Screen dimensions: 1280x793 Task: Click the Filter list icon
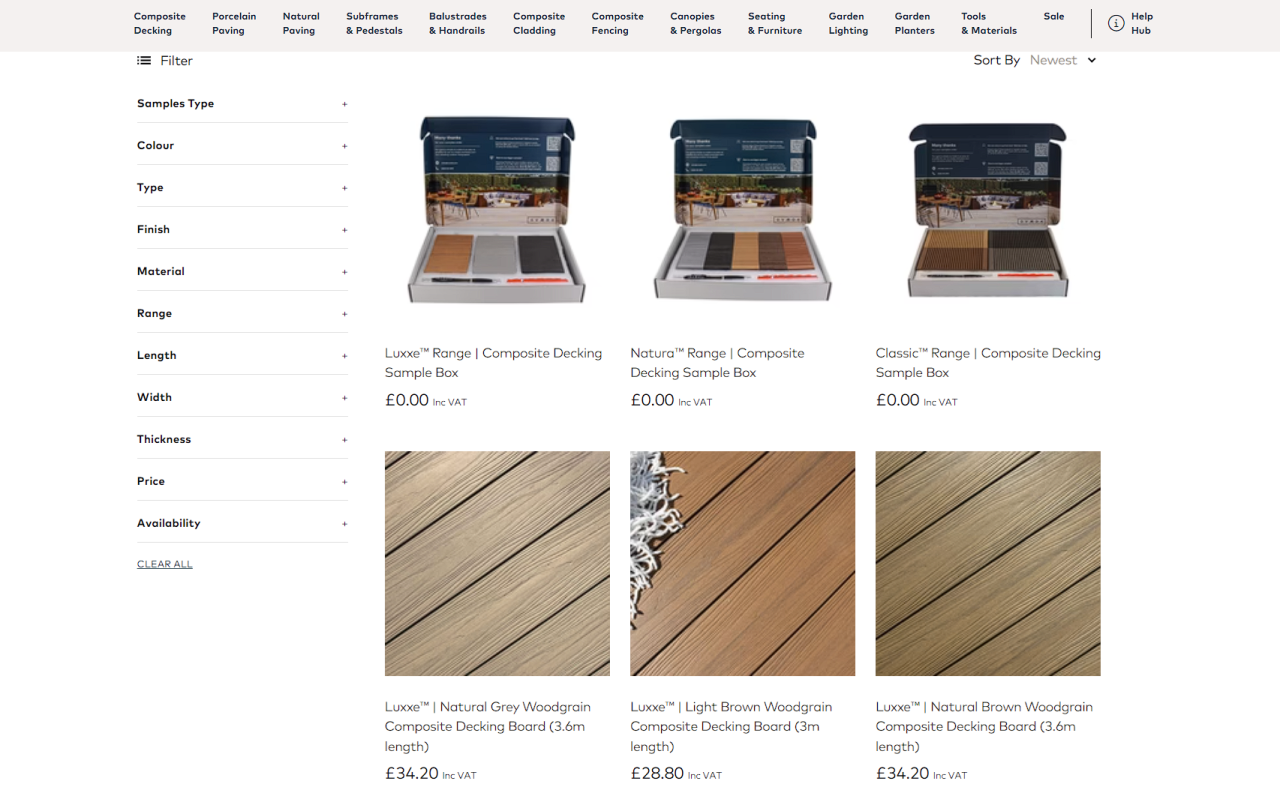click(x=144, y=61)
